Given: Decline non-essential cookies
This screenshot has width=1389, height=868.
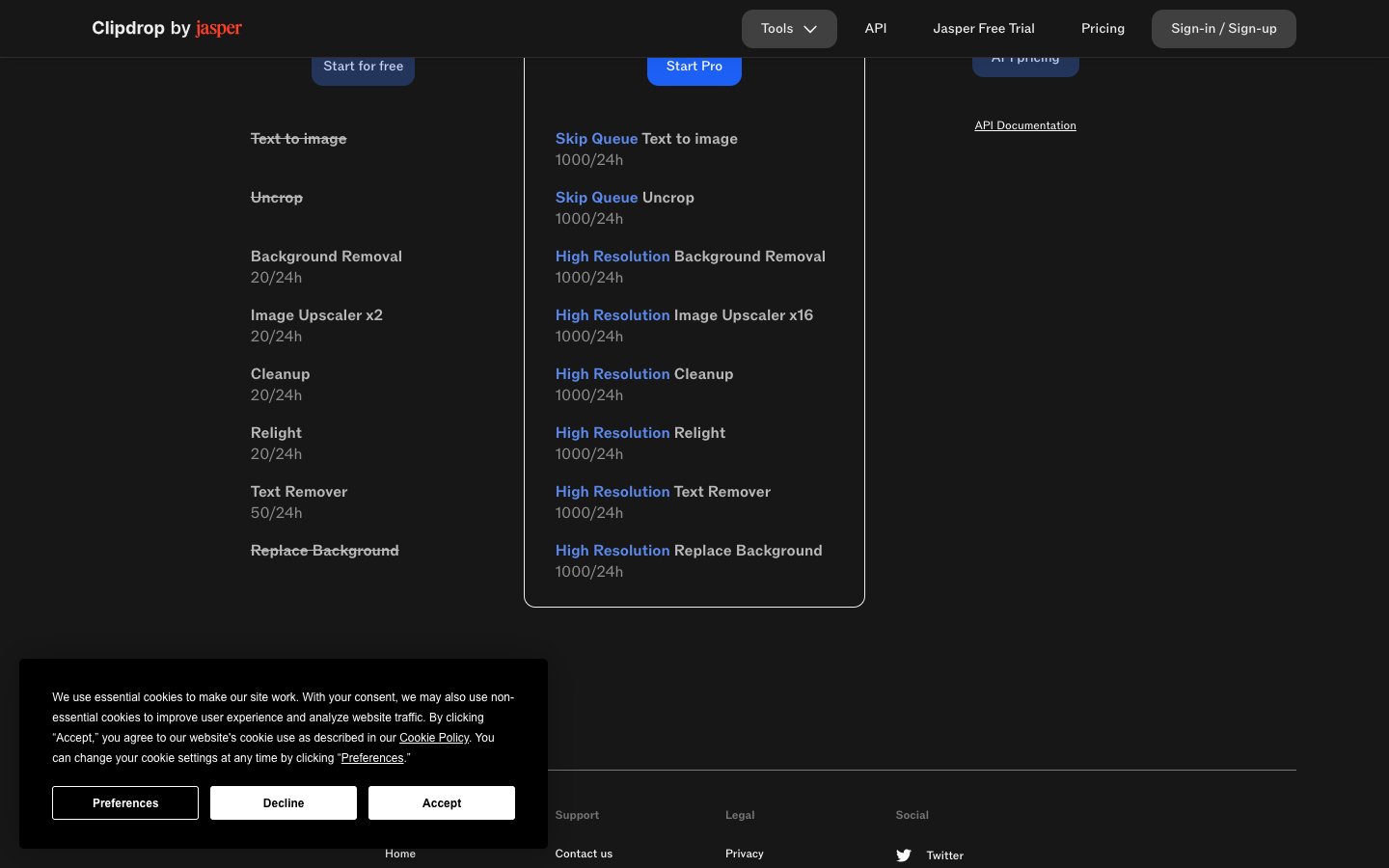Looking at the screenshot, I should click(284, 802).
